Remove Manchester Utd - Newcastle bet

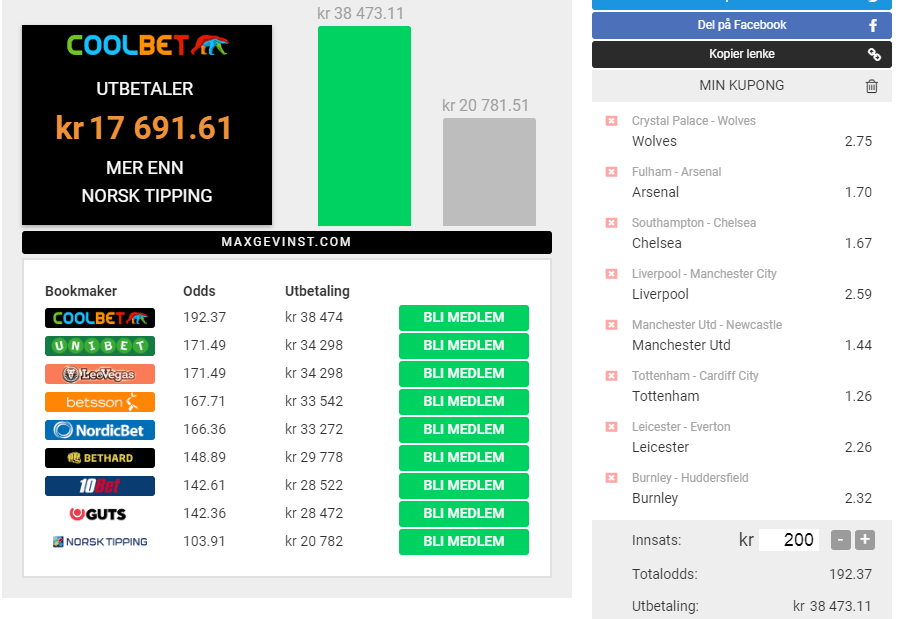611,325
